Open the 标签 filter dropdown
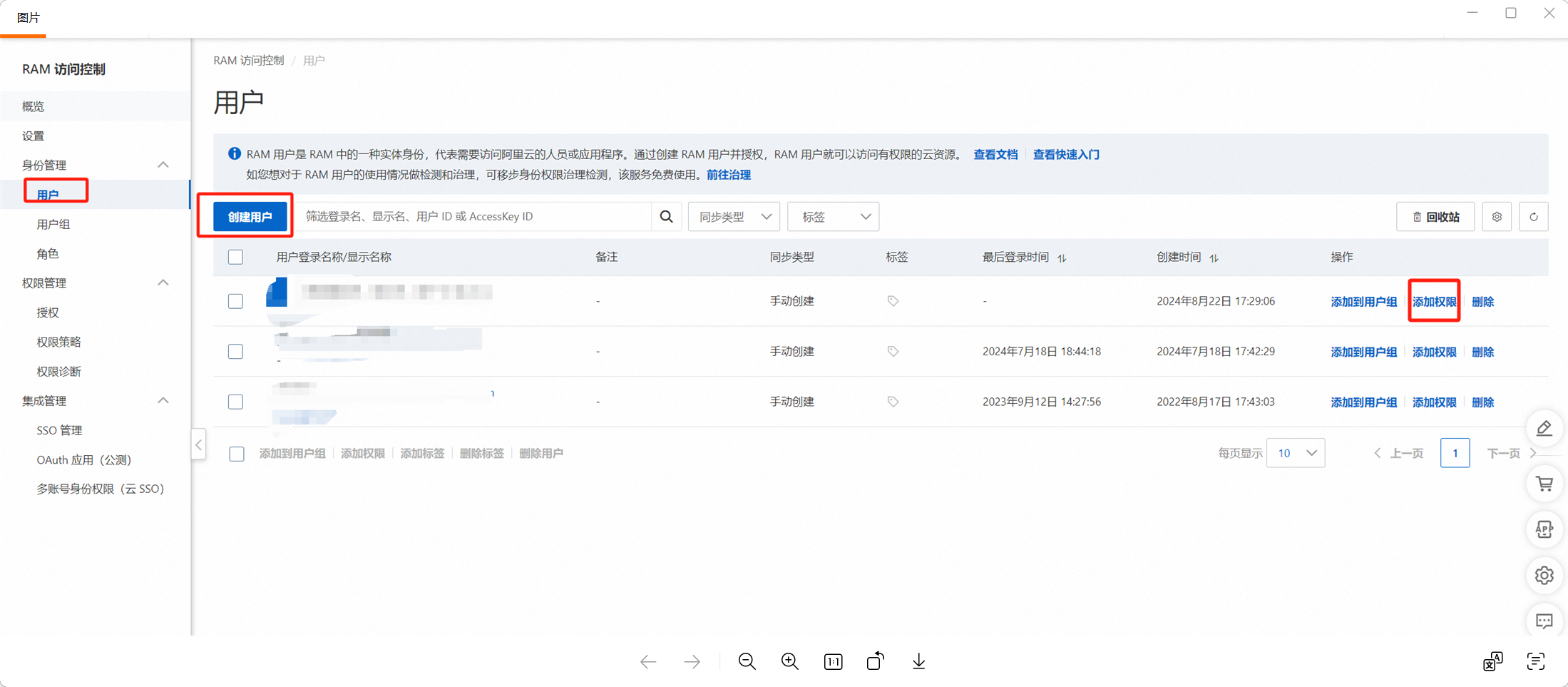Viewport: 1568px width, 687px height. (833, 217)
